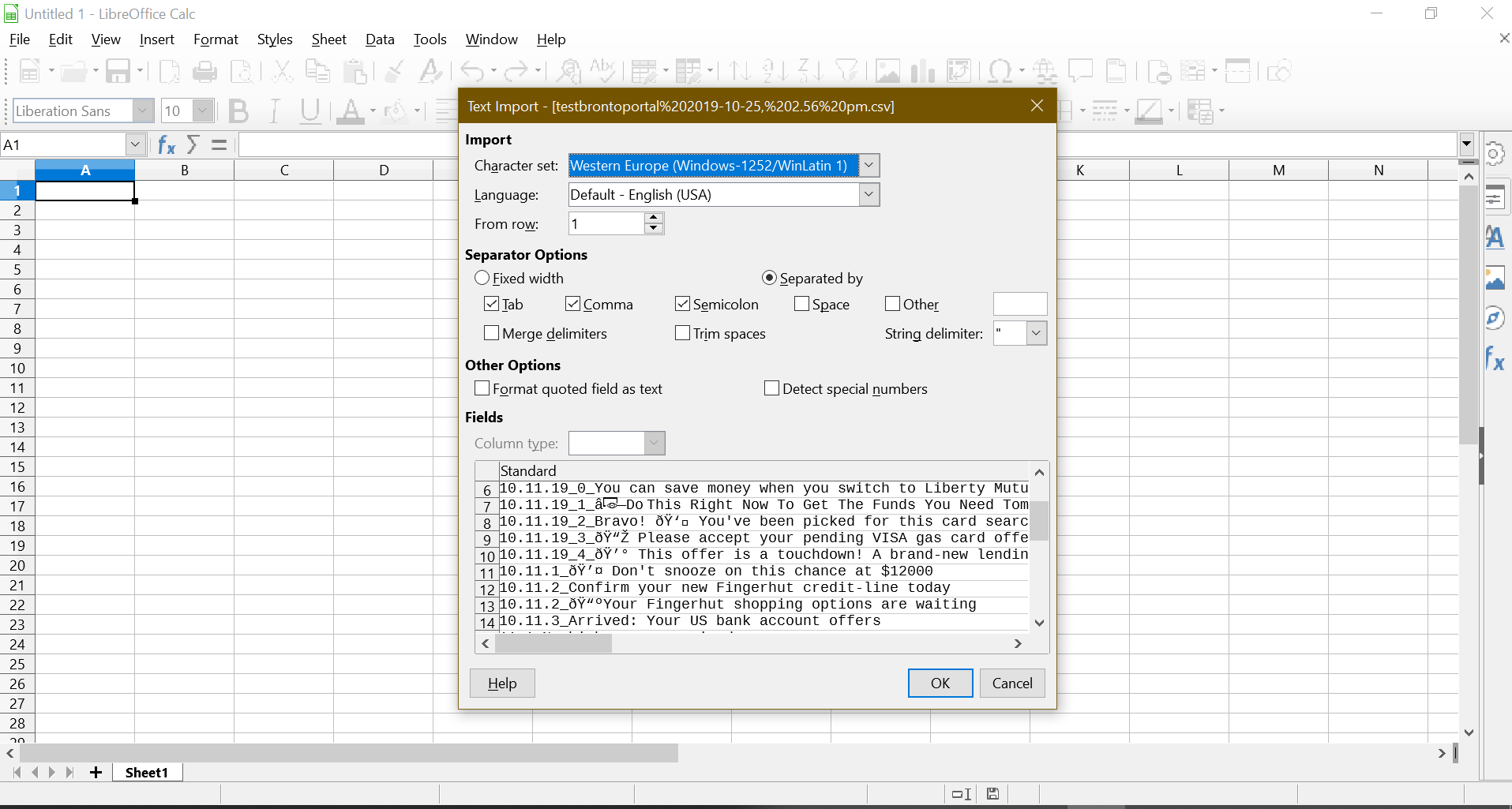Click the preview horizontal scrollbar thumb
Viewport: 1512px width, 809px height.
[x=553, y=643]
